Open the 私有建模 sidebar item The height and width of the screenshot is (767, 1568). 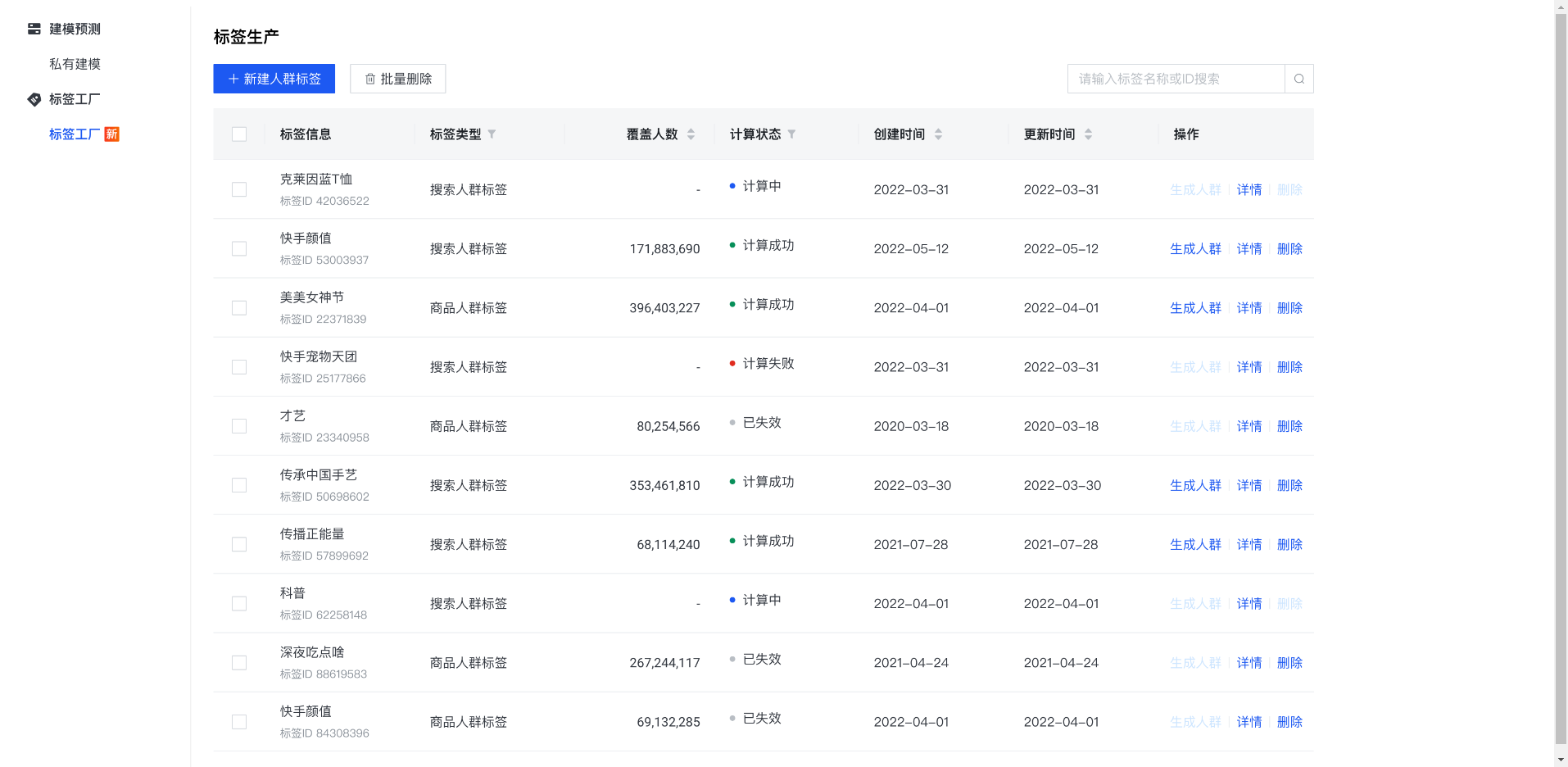75,64
